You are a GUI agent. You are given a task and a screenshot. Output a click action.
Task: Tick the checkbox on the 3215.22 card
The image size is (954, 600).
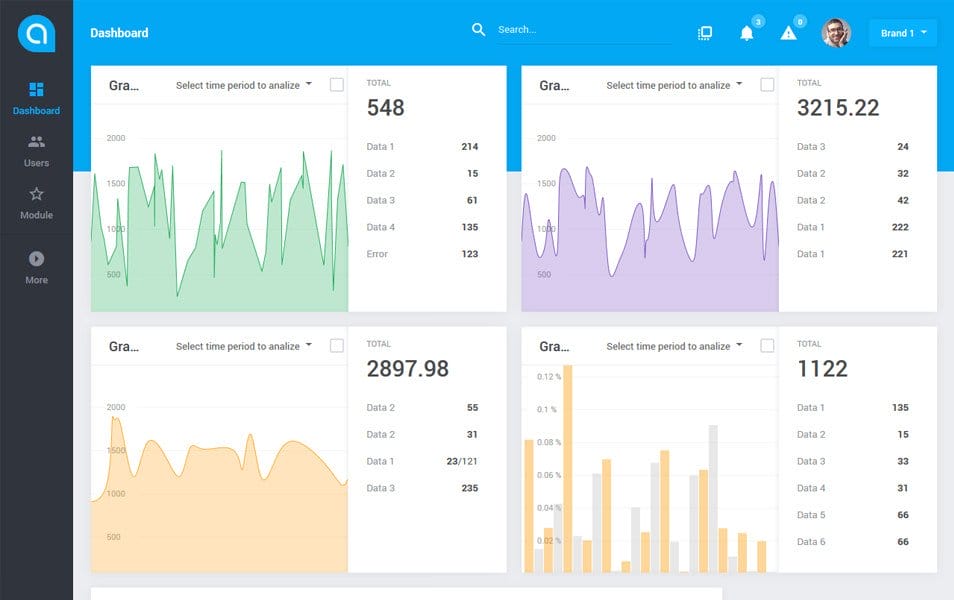coord(767,85)
